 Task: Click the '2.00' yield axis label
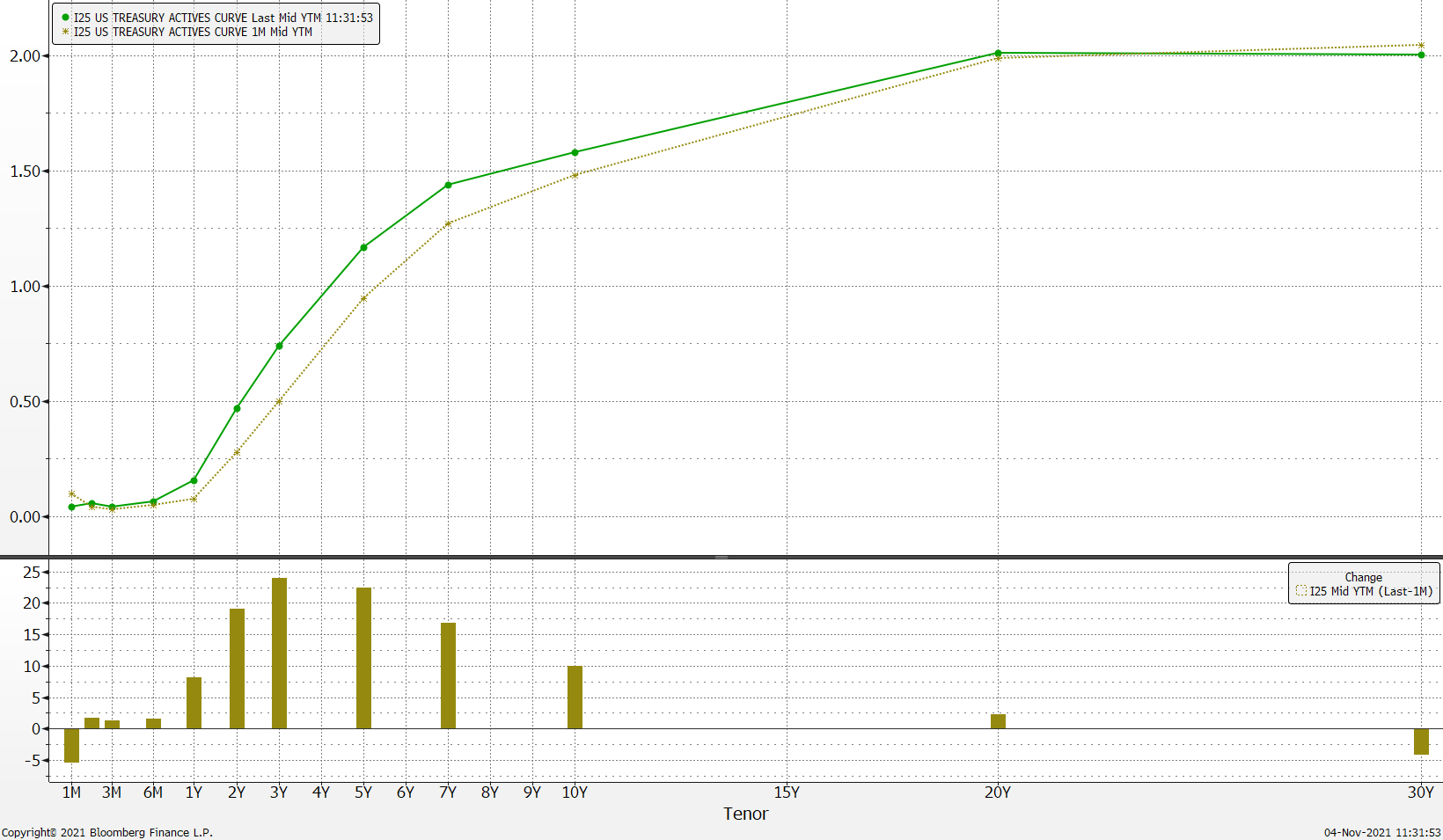tap(26, 55)
